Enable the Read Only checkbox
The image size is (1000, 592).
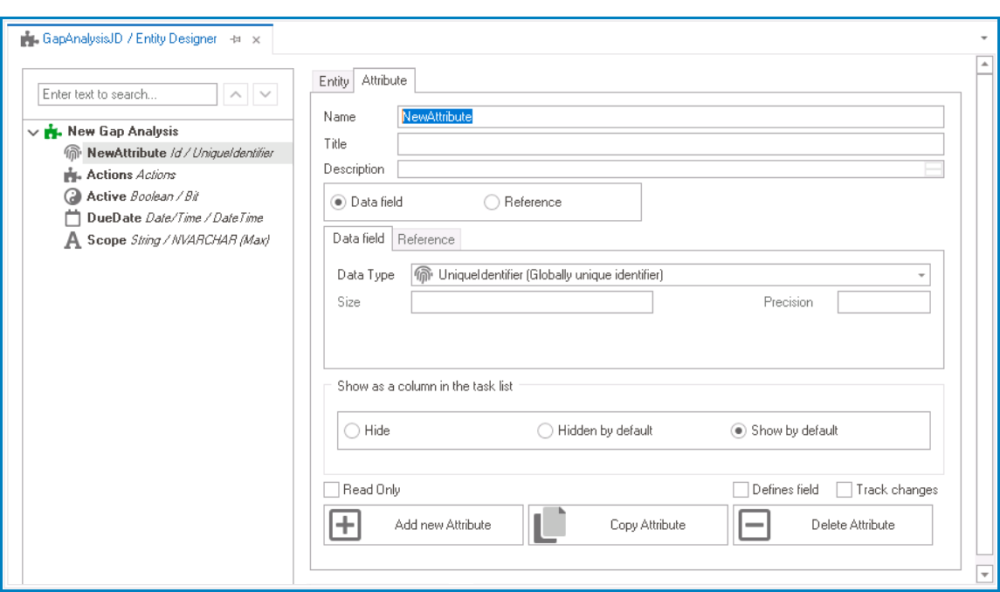tap(332, 490)
